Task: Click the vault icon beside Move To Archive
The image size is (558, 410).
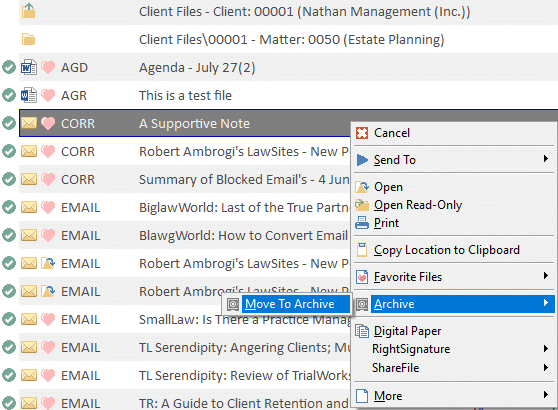Action: [x=233, y=304]
